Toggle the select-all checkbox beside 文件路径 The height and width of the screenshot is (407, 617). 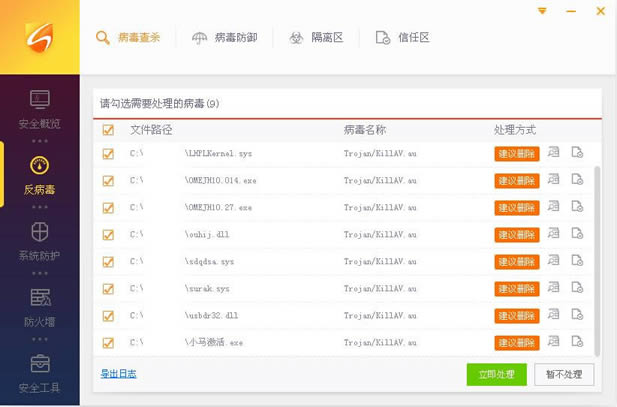pos(108,130)
